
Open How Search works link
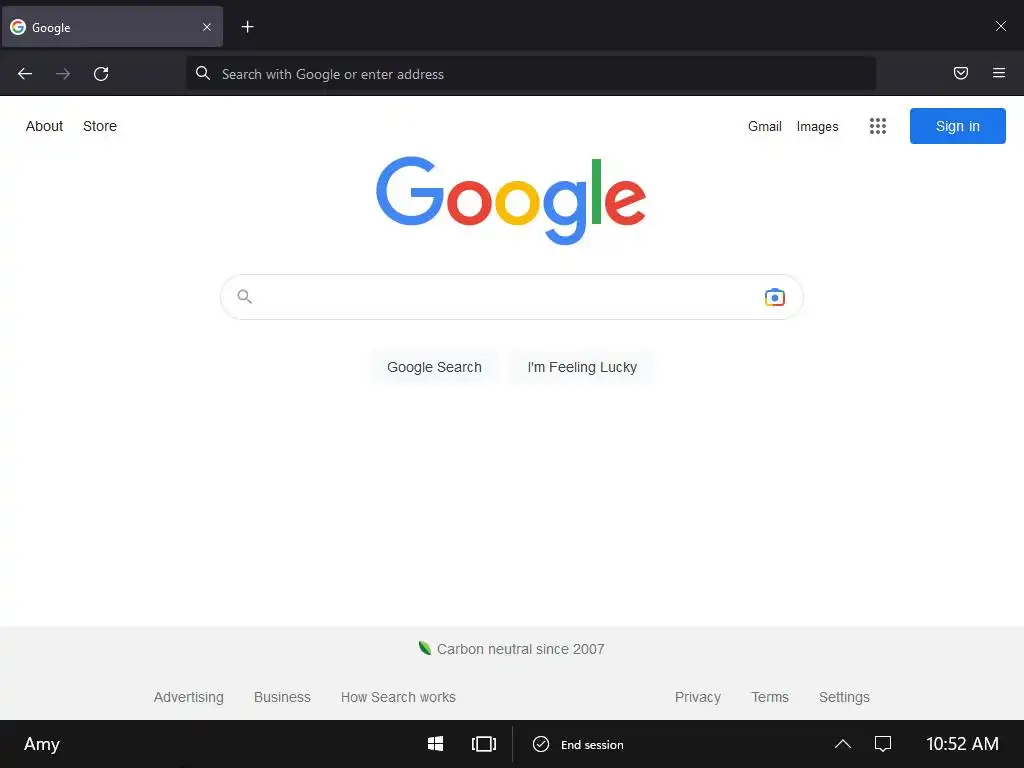[398, 697]
